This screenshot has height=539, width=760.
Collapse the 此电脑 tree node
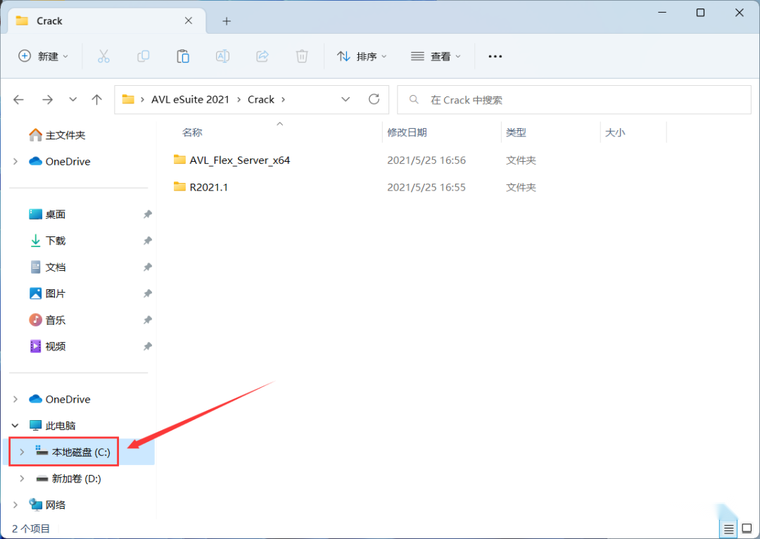point(16,426)
